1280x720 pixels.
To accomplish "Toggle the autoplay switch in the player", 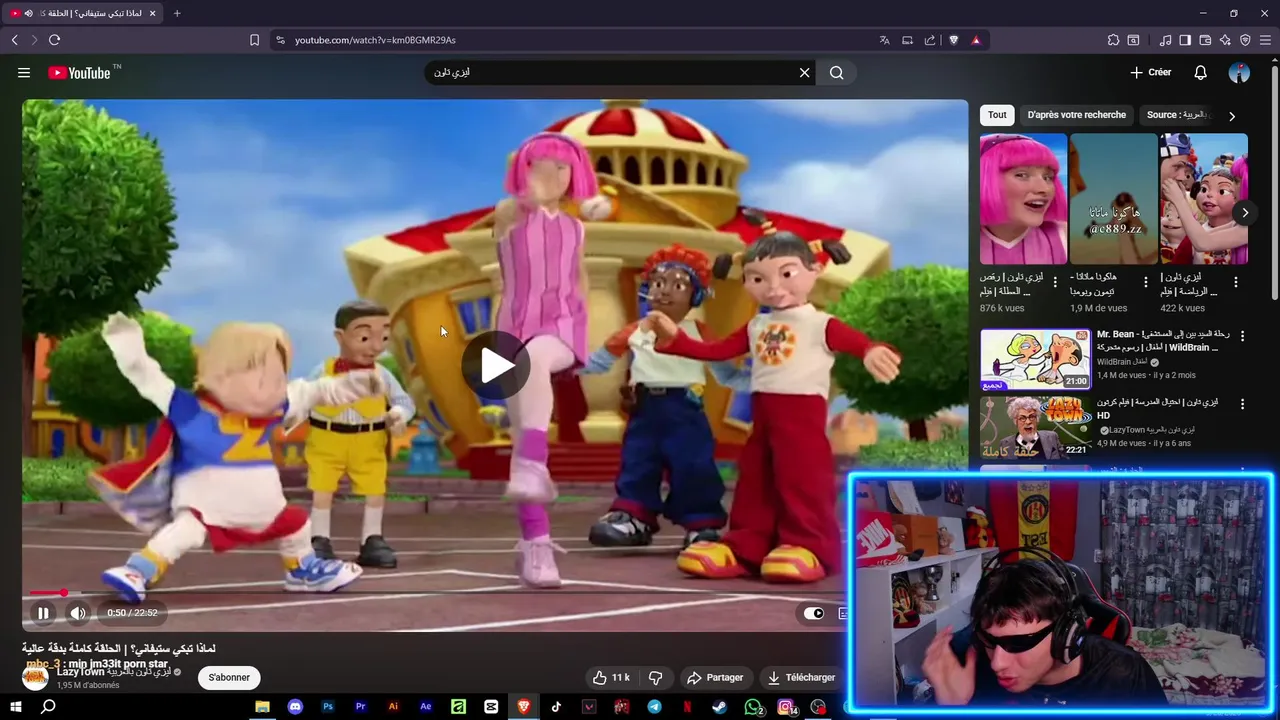I will (814, 613).
